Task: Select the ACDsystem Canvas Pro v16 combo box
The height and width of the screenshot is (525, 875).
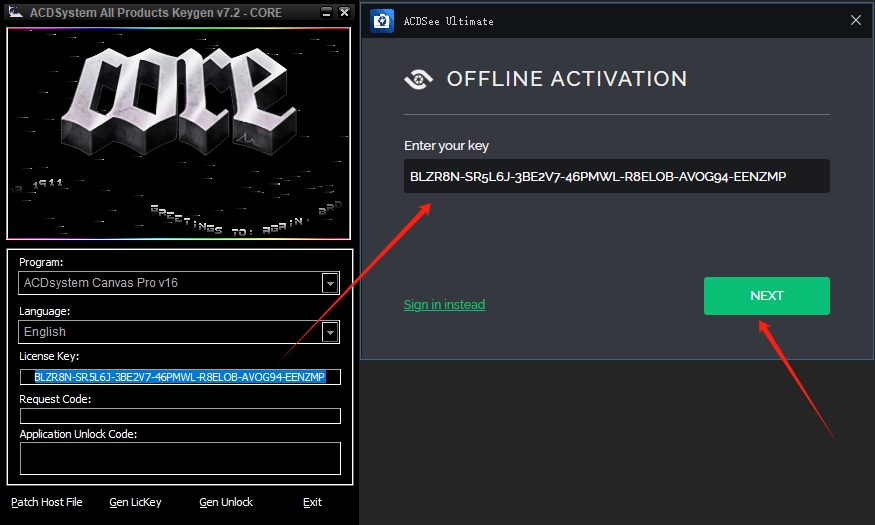Action: pyautogui.click(x=179, y=283)
